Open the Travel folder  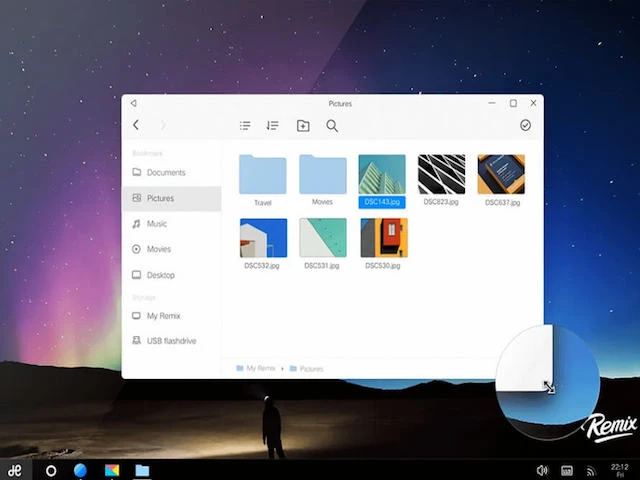pos(263,175)
